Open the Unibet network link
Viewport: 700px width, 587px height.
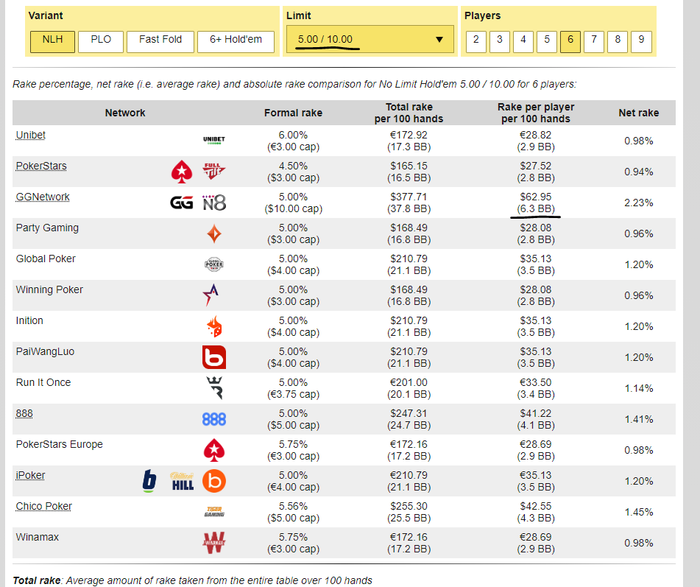30,135
